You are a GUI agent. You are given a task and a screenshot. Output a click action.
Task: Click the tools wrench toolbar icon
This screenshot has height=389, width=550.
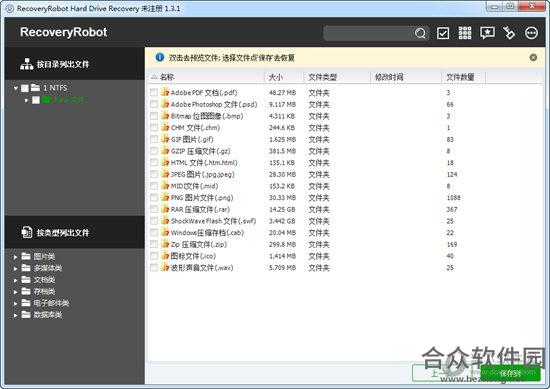(509, 33)
